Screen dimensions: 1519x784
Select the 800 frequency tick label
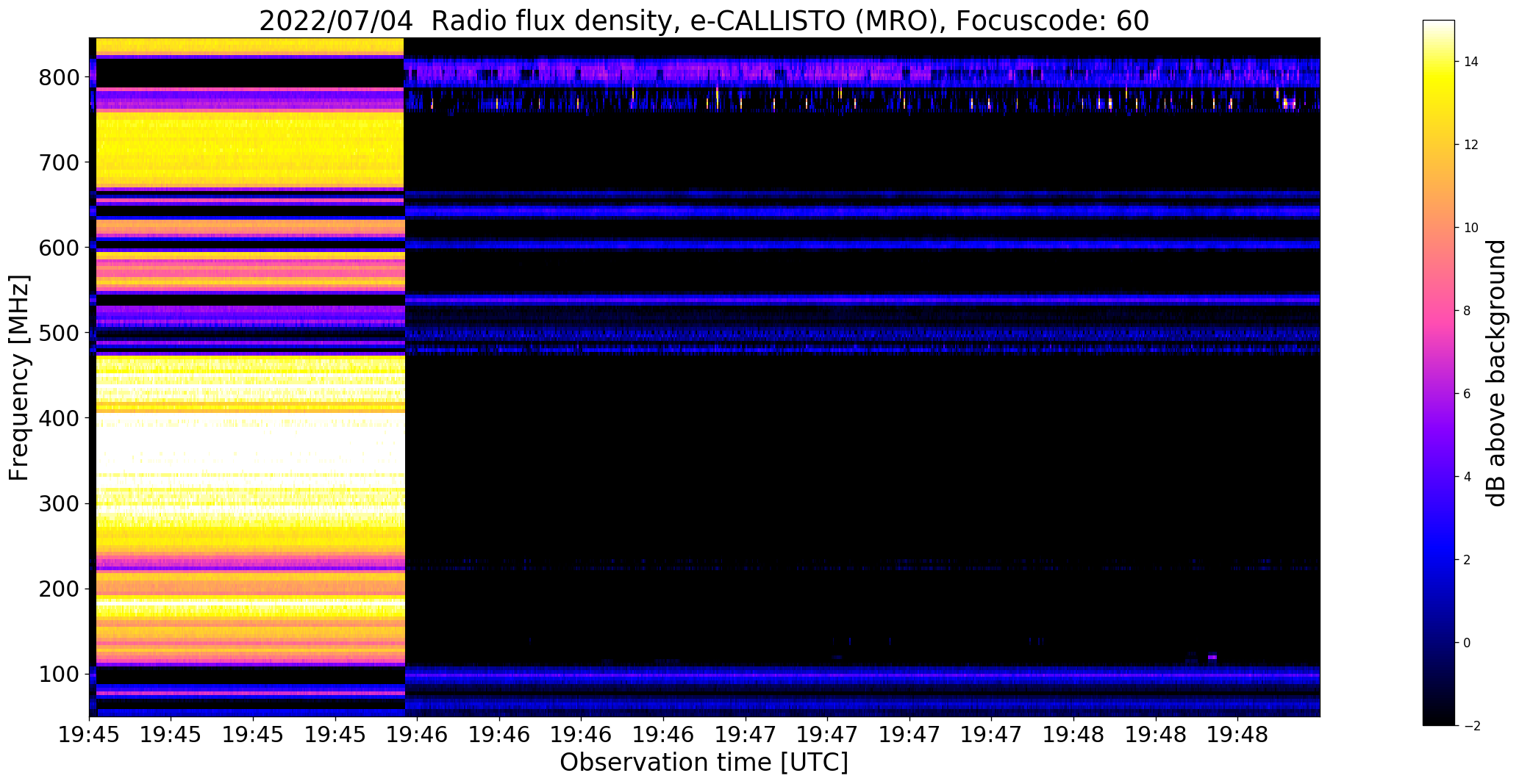click(58, 77)
